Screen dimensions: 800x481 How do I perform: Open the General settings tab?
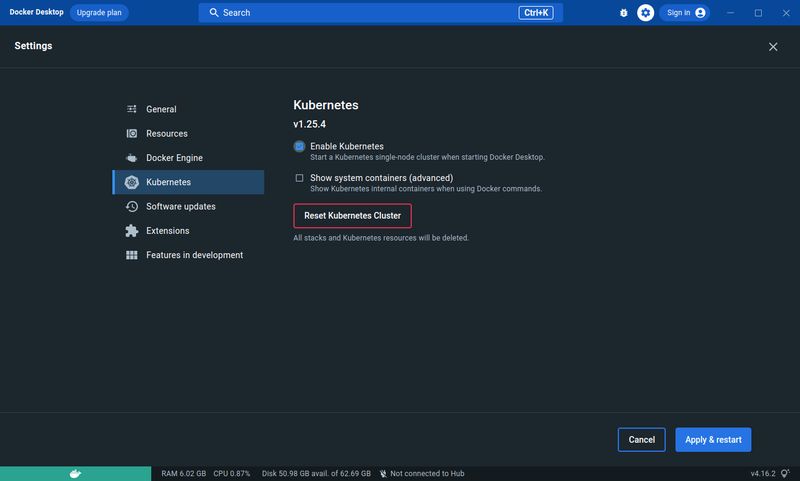tap(161, 109)
